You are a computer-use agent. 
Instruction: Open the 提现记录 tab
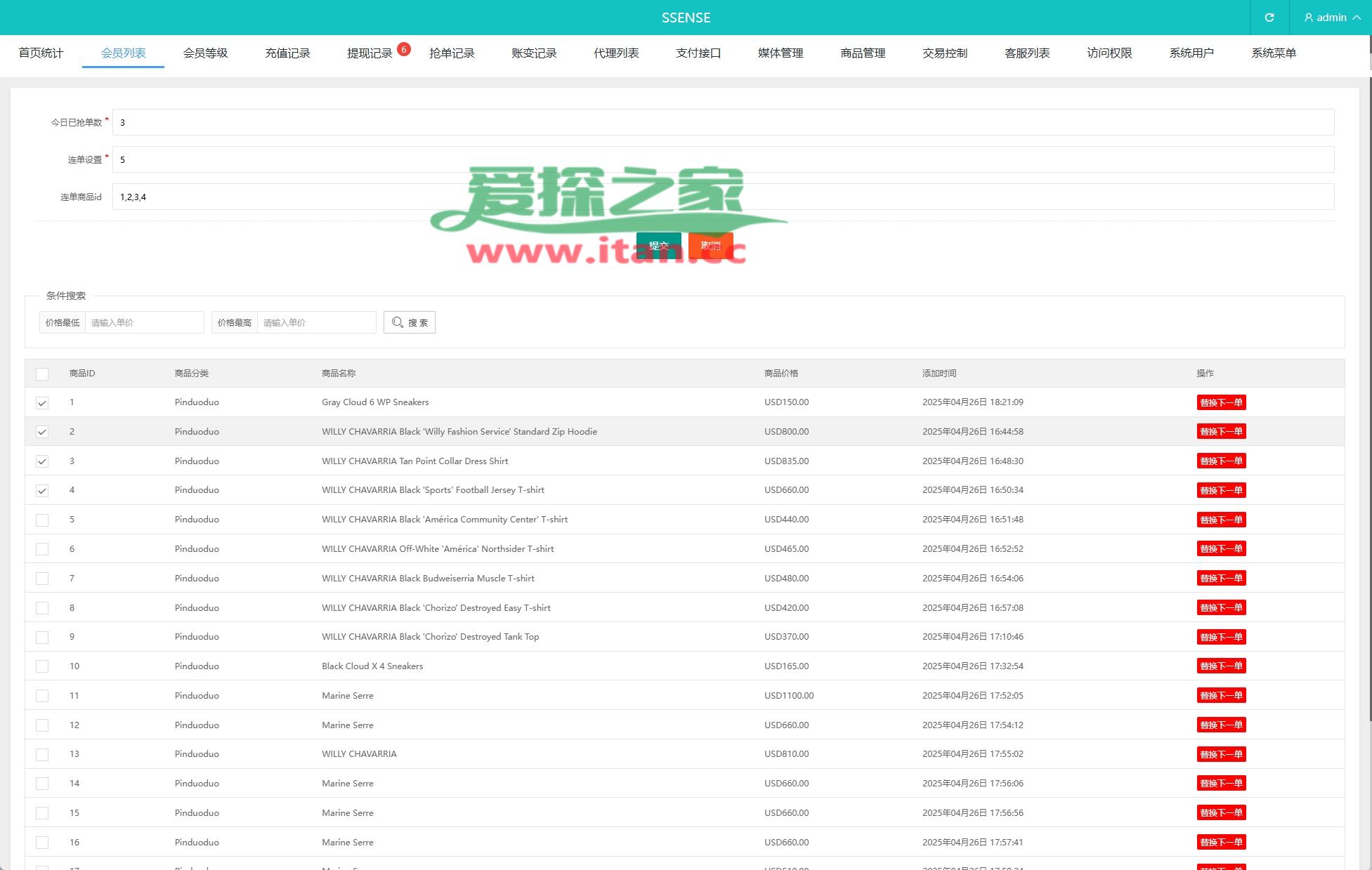tap(370, 53)
